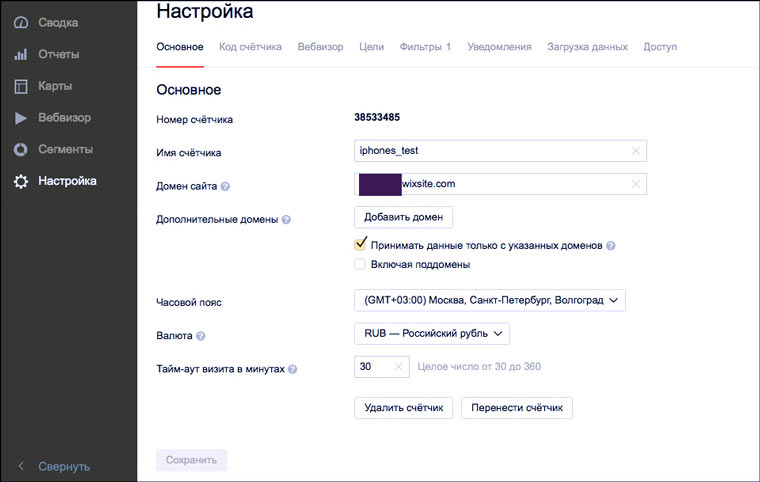Open the Часовой пояс timezone dropdown
760x482 pixels.
[x=490, y=300]
